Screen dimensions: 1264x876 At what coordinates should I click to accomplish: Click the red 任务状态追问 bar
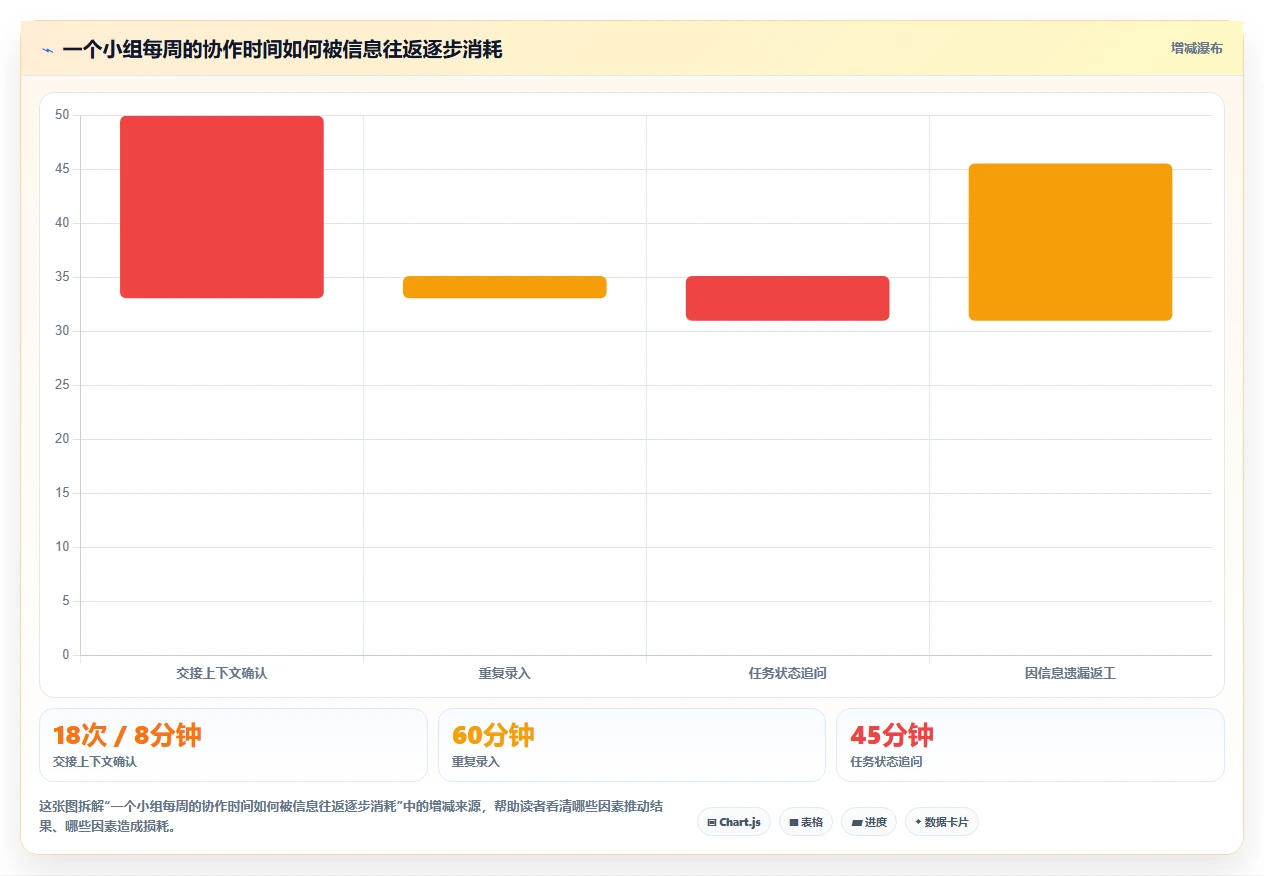coord(788,298)
